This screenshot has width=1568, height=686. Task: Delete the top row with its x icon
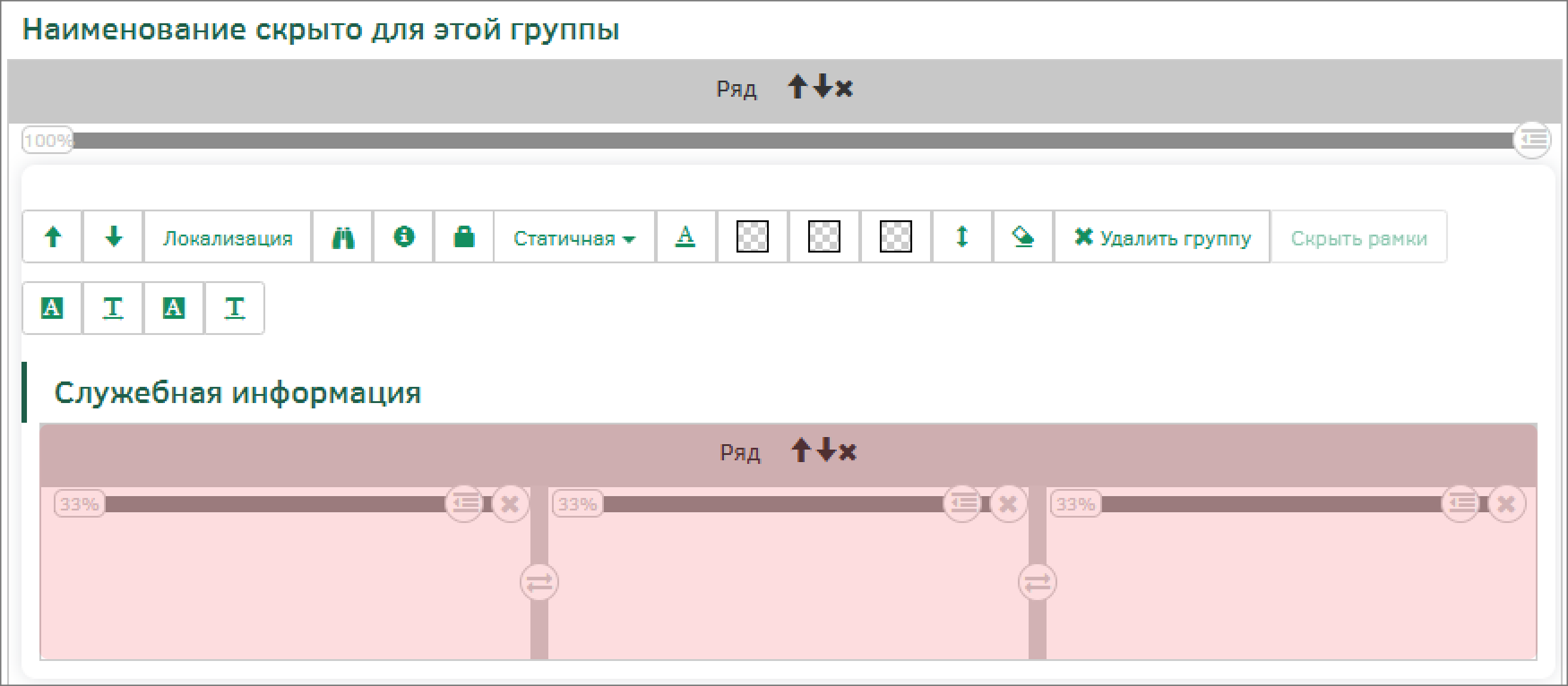(844, 88)
